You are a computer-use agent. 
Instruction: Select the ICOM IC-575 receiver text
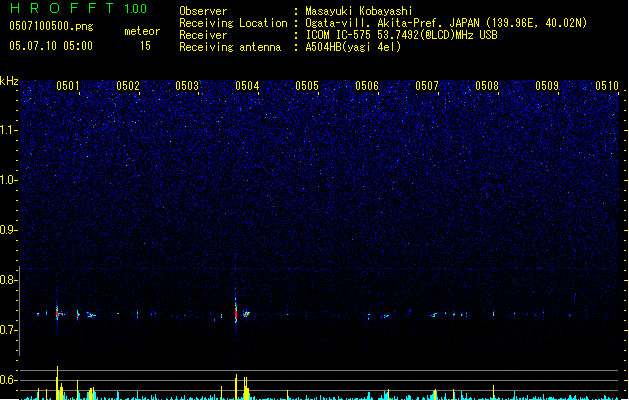pos(402,35)
